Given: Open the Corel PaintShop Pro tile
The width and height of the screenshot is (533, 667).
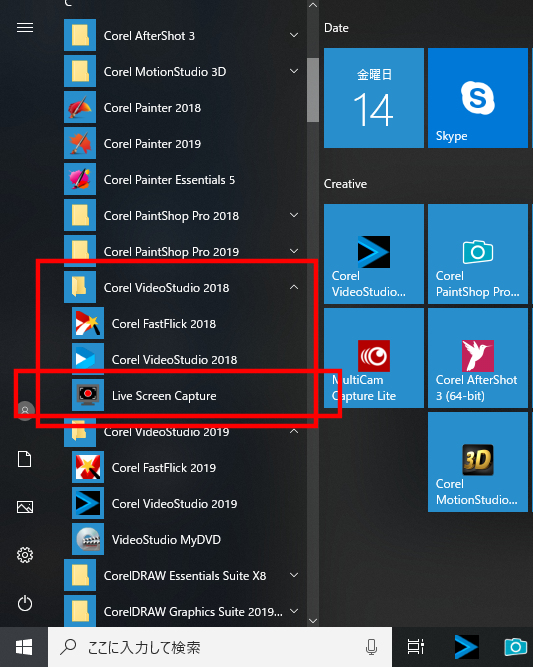Looking at the screenshot, I should [x=478, y=254].
